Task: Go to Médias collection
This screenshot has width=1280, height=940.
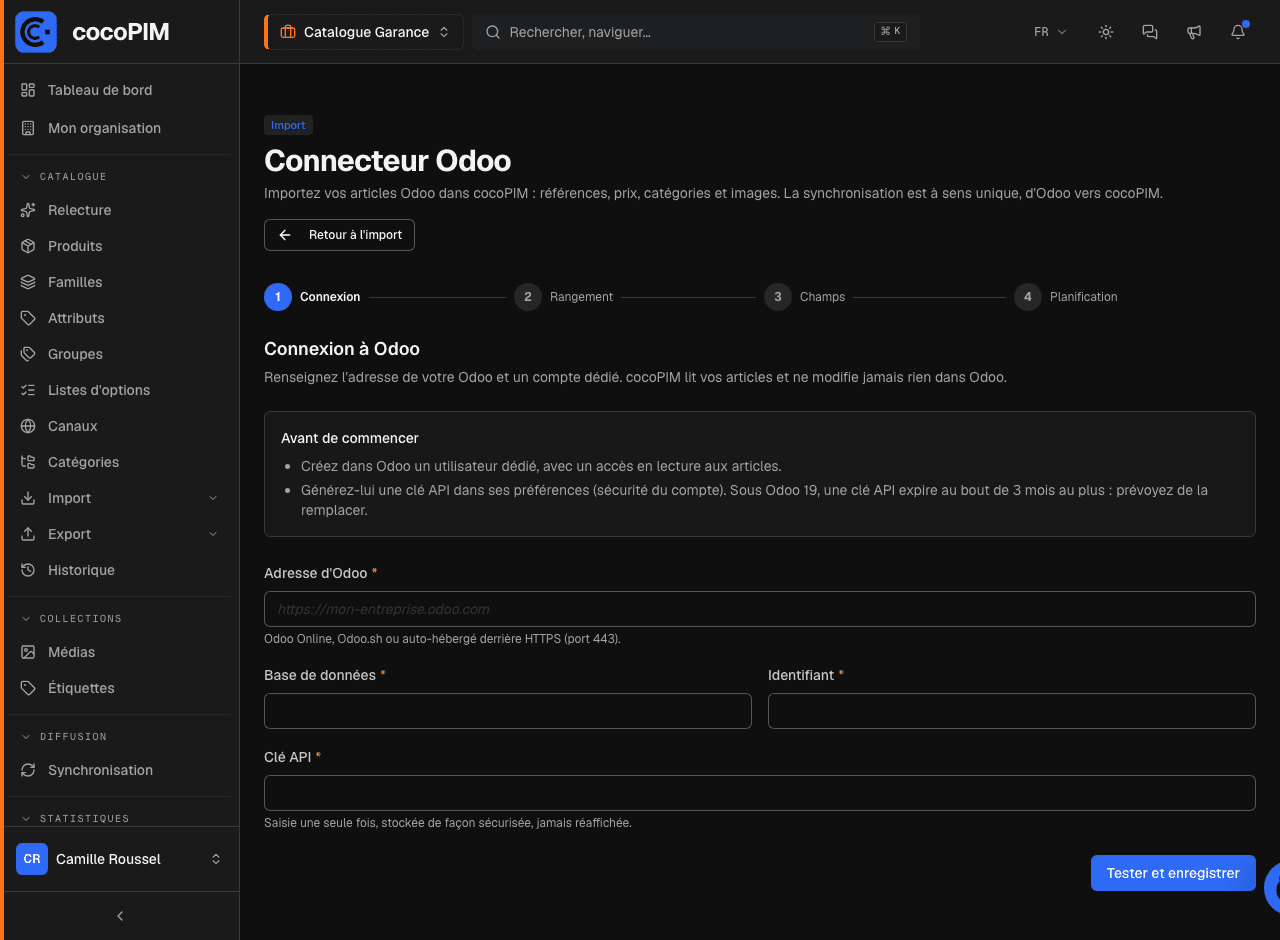Action: pos(120,652)
